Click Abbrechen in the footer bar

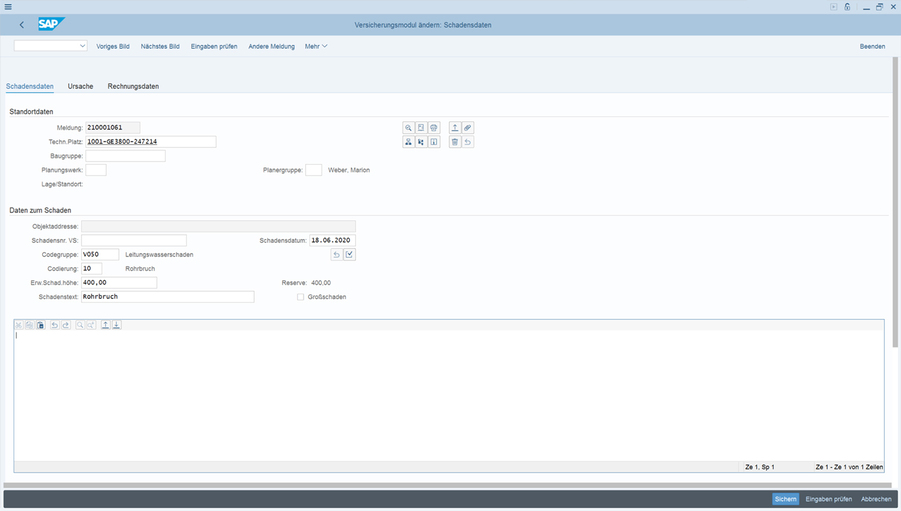pos(876,498)
